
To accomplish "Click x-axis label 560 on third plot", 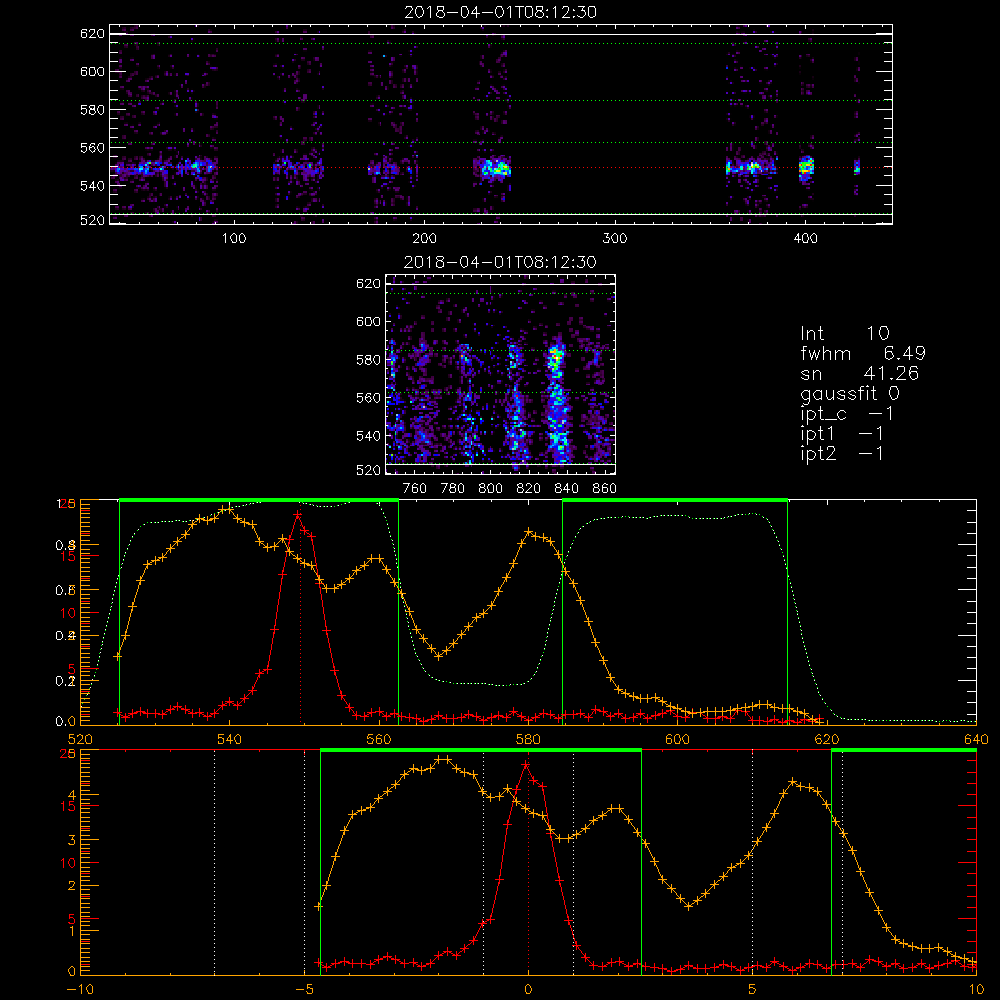I will [379, 739].
